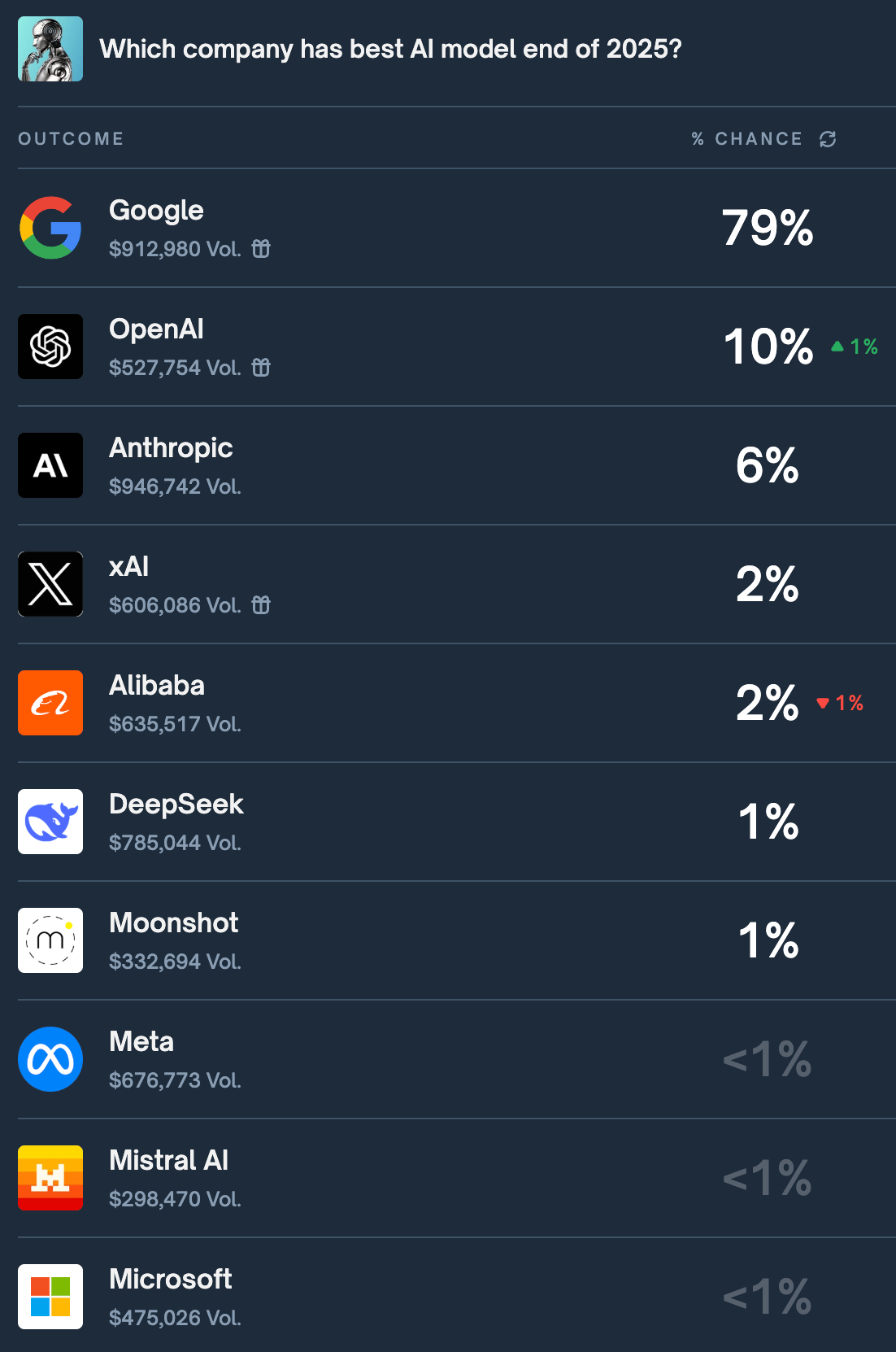
Task: Click the refresh icon beside % CHANCE
Action: coord(828,139)
